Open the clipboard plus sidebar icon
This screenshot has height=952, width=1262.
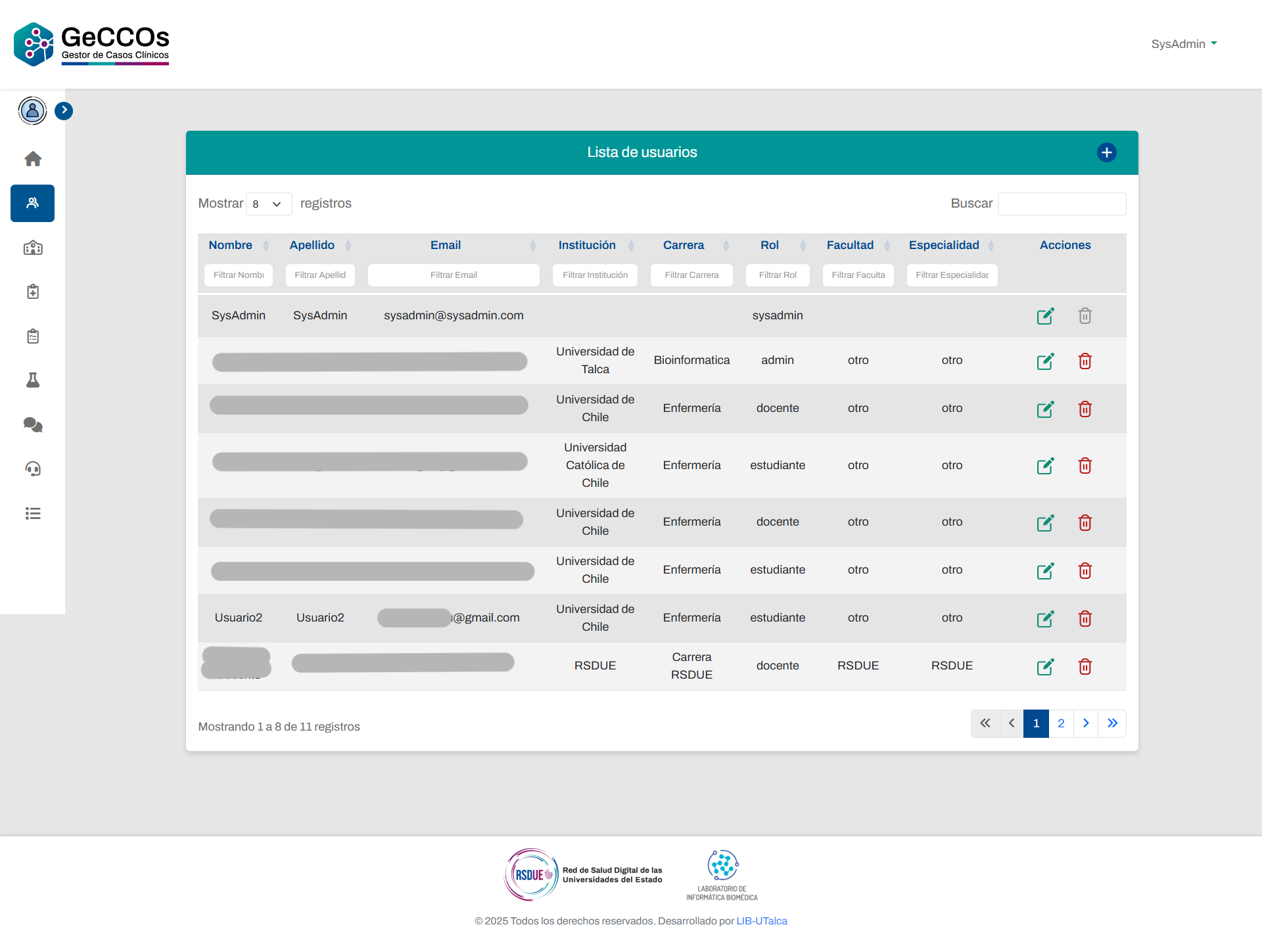coord(33,292)
